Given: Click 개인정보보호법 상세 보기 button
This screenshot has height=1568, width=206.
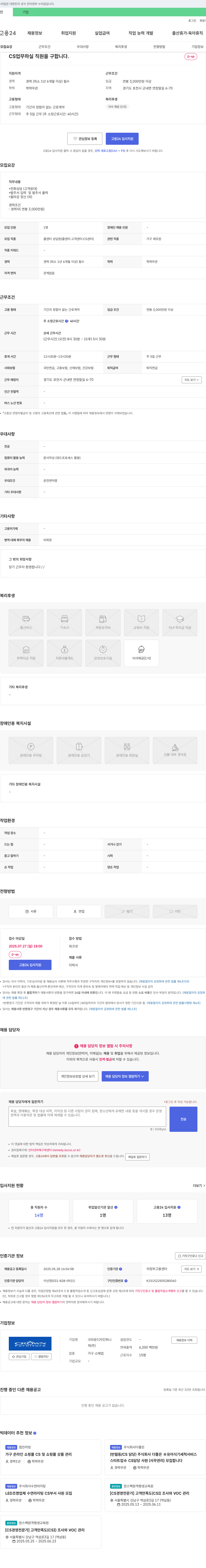Looking at the screenshot, I should [x=78, y=1076].
